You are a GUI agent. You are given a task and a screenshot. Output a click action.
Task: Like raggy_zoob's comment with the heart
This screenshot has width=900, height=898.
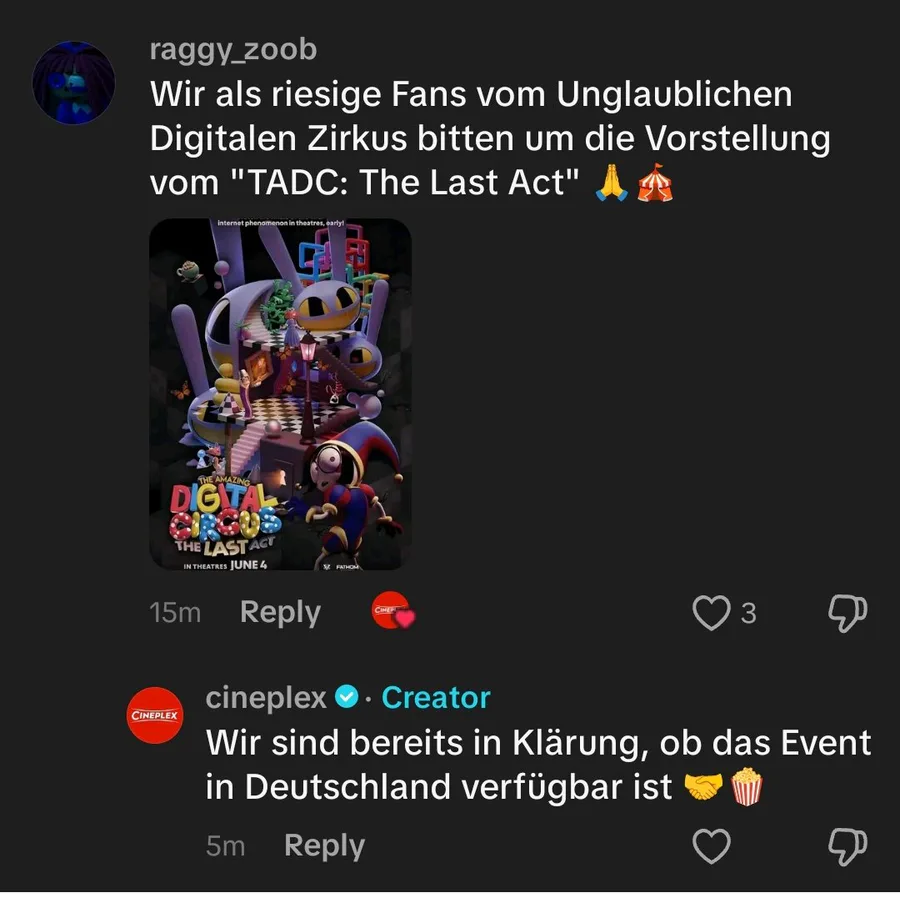[x=711, y=612]
